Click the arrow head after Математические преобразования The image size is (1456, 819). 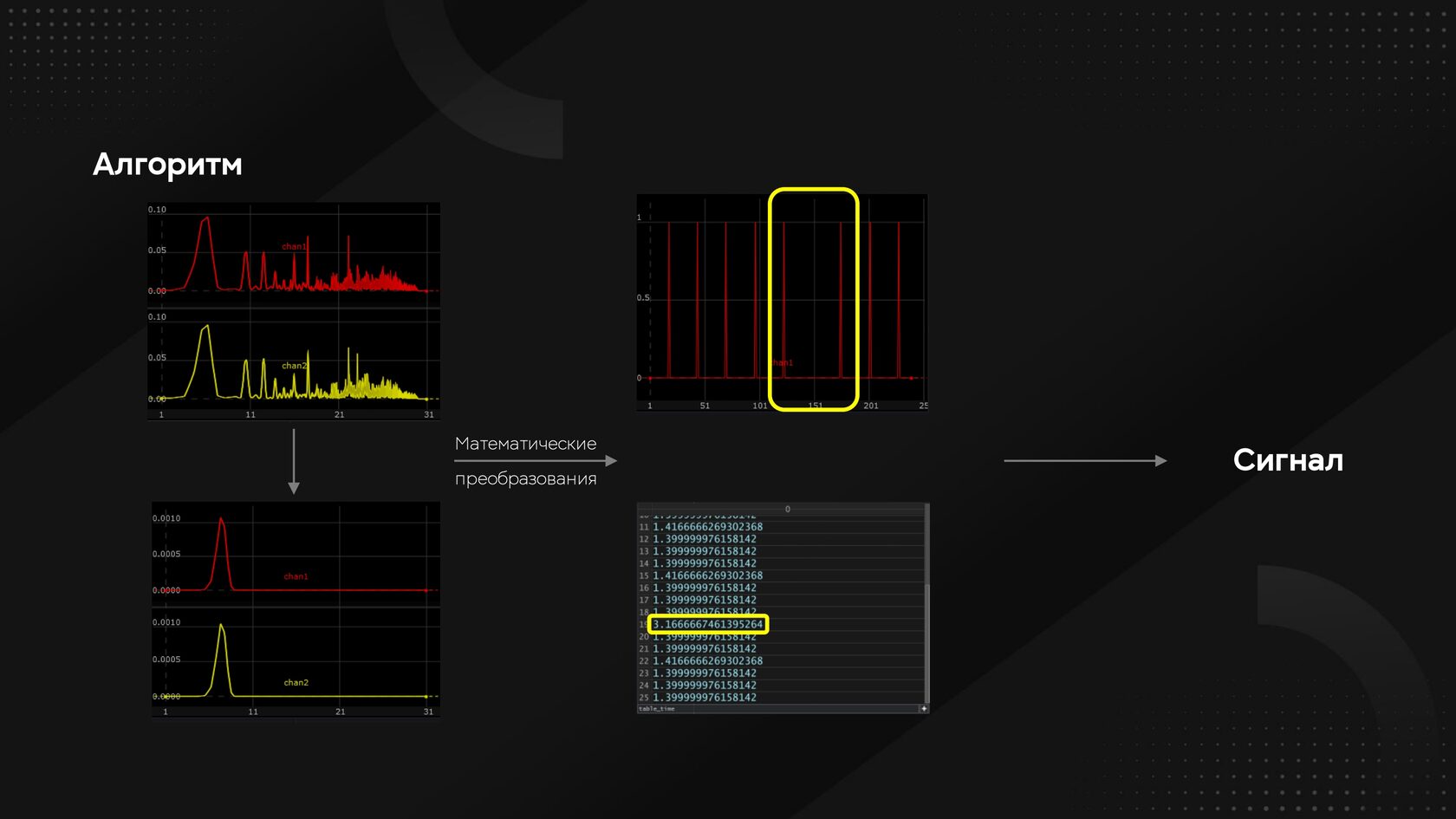[611, 461]
